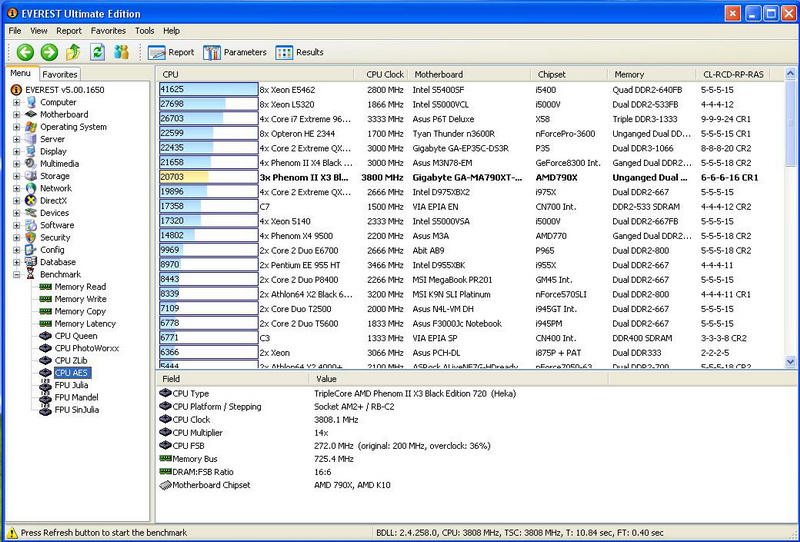
Task: Expand the Software tree node
Action: pyautogui.click(x=16, y=225)
